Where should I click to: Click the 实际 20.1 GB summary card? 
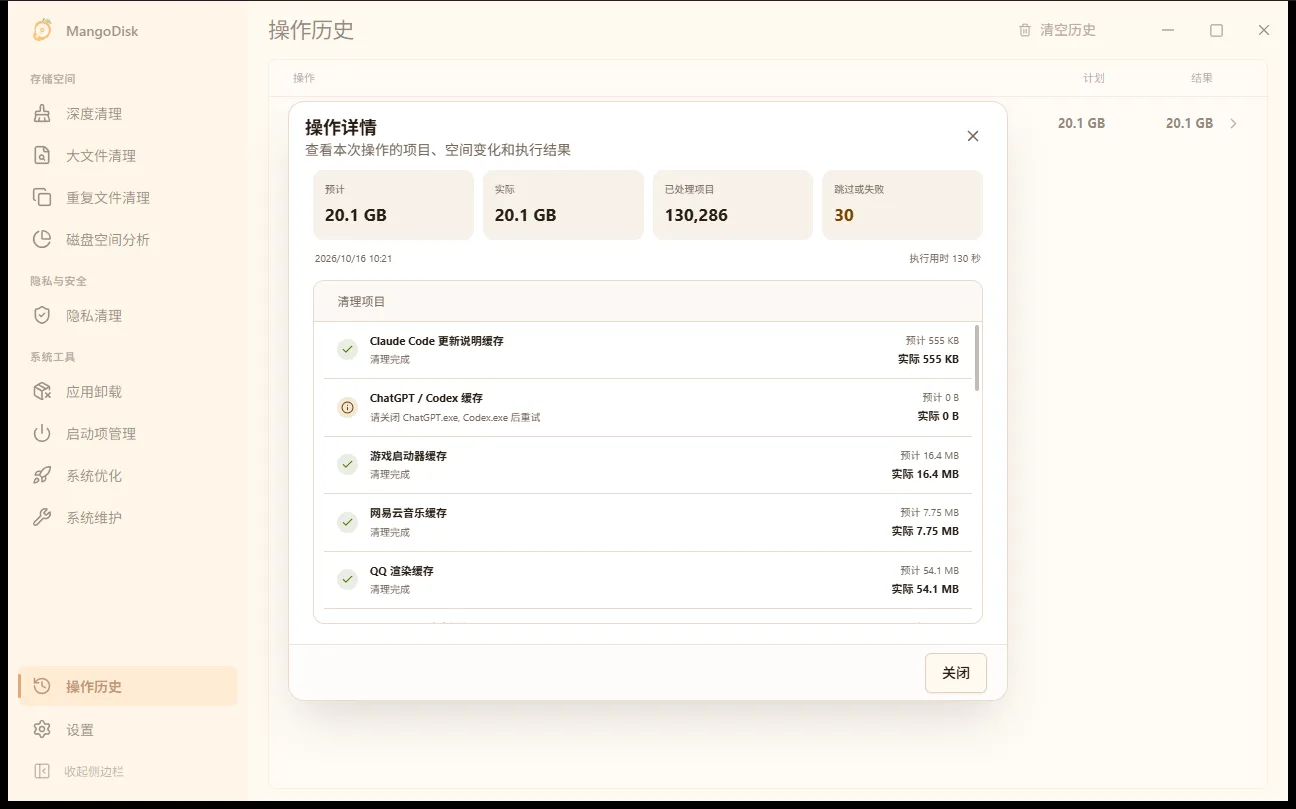click(x=563, y=205)
